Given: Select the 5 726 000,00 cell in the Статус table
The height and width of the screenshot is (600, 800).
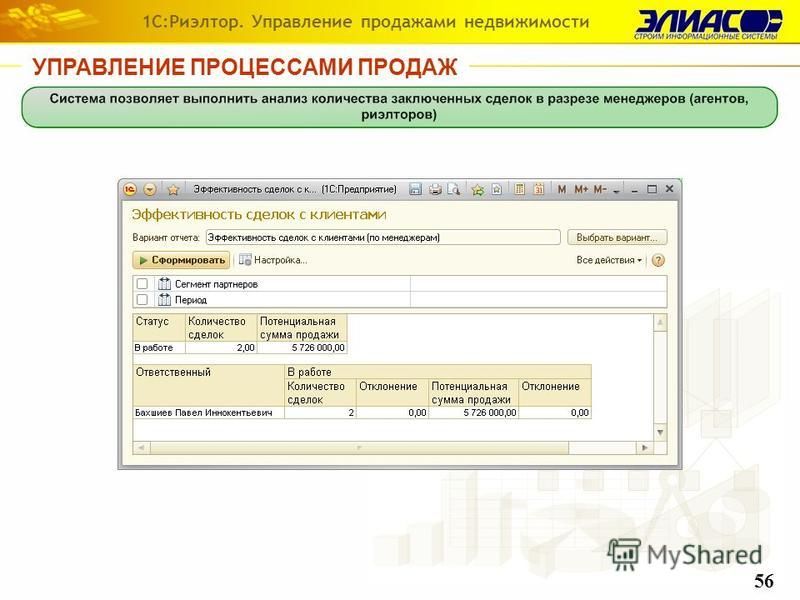Looking at the screenshot, I should (x=302, y=347).
